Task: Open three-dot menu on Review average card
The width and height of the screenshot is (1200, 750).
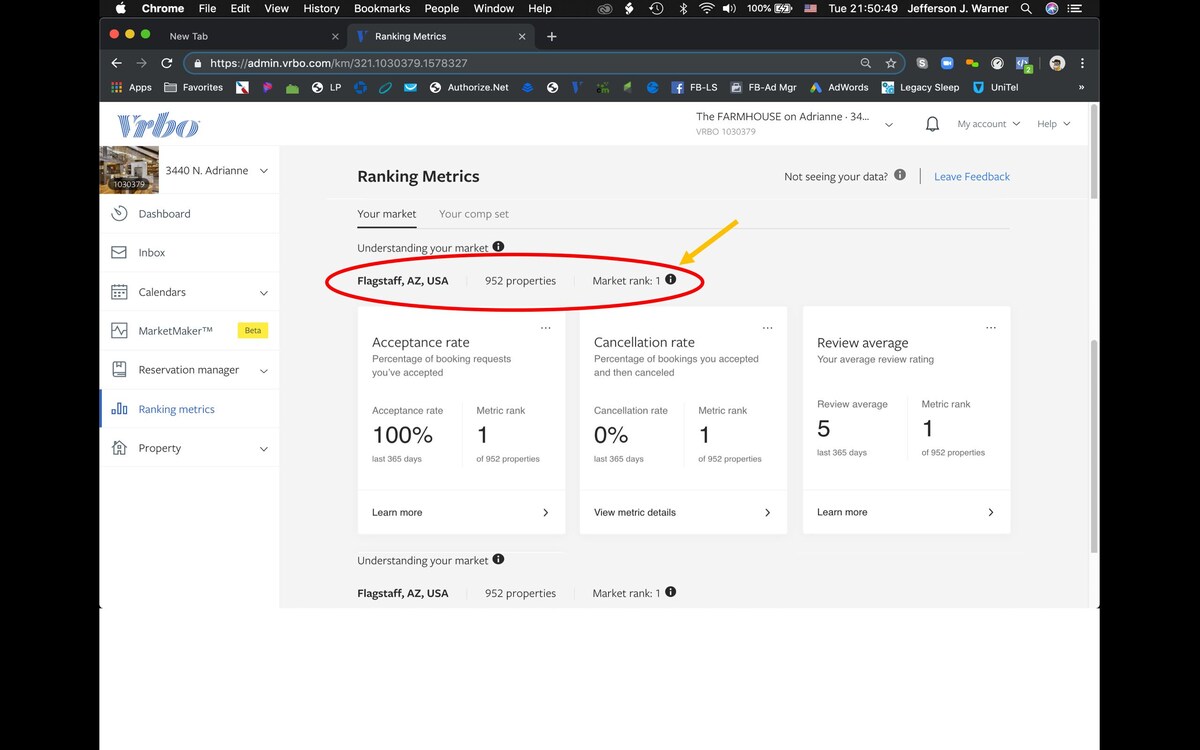Action: 991,328
